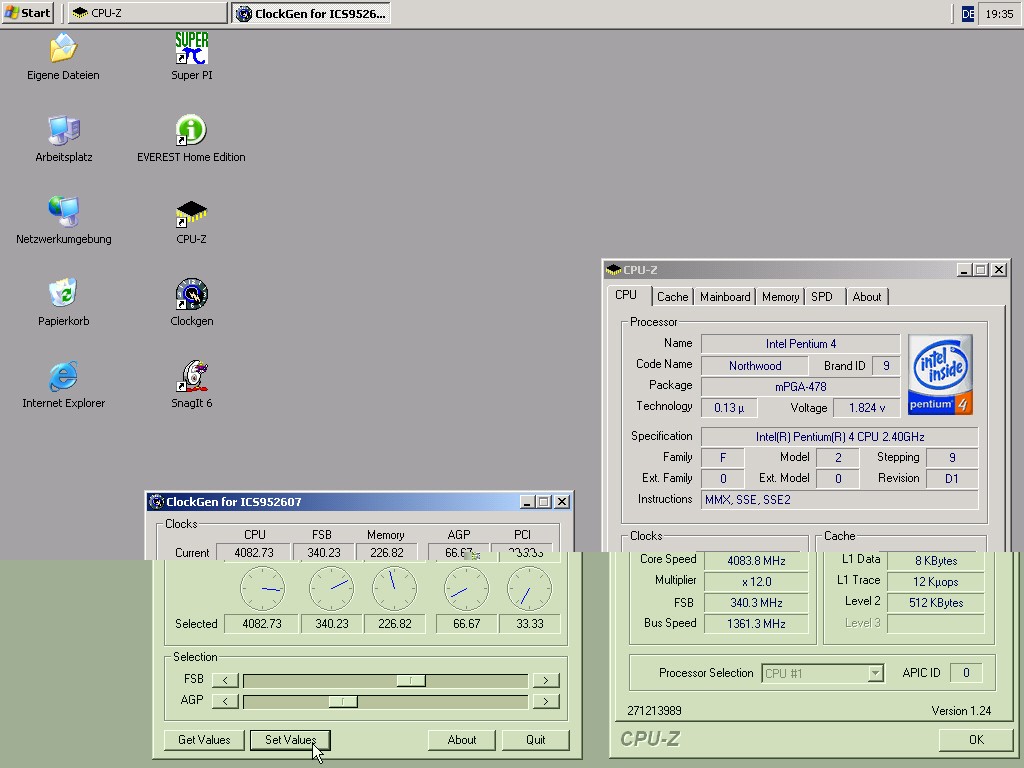Select the SnagIt 6 desktop icon

click(191, 377)
